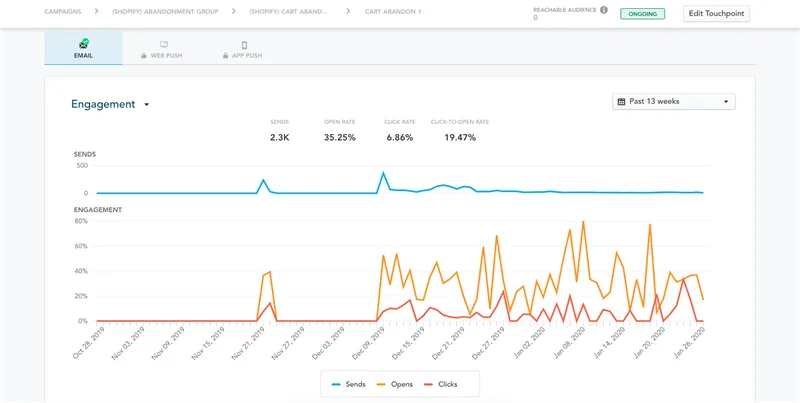800x403 pixels.
Task: Toggle Clicks series in chart legend
Action: click(x=442, y=384)
